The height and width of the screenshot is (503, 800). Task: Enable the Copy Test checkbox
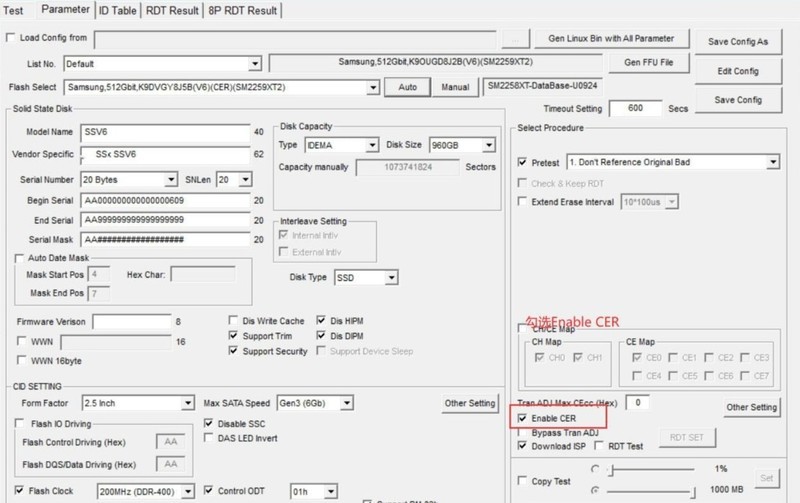(x=522, y=481)
